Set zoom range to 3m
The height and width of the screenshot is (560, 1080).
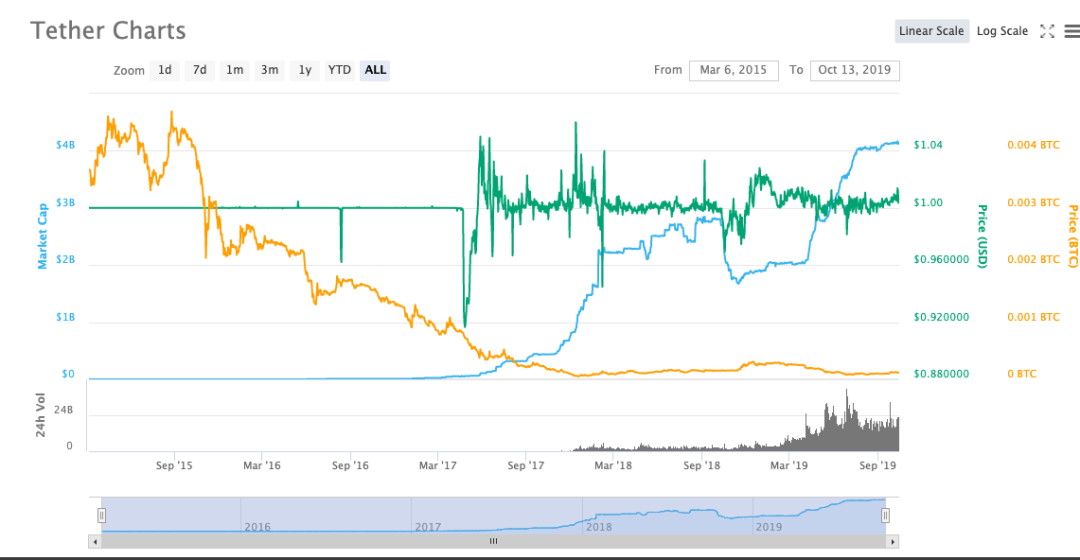(x=269, y=70)
